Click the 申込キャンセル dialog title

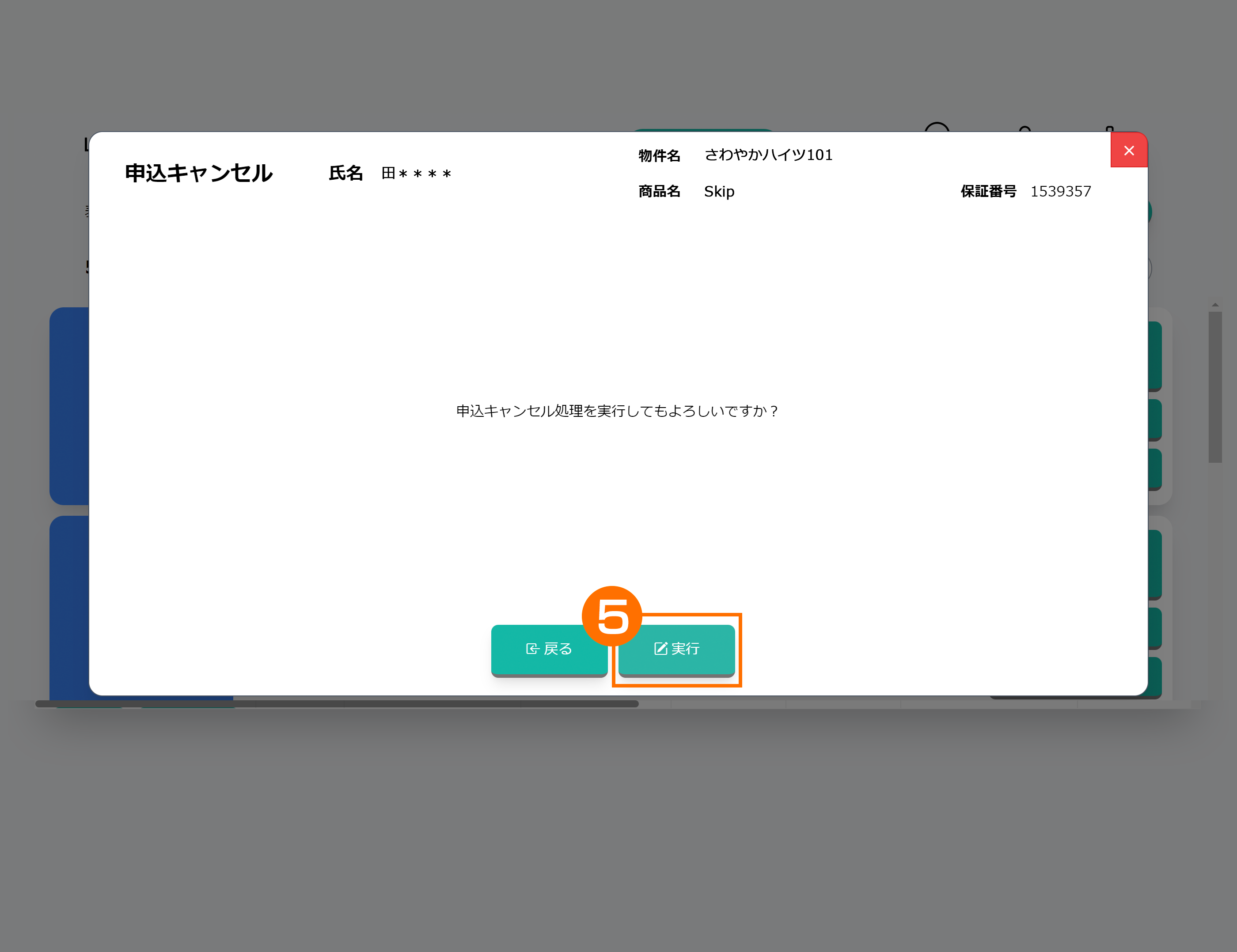point(199,173)
